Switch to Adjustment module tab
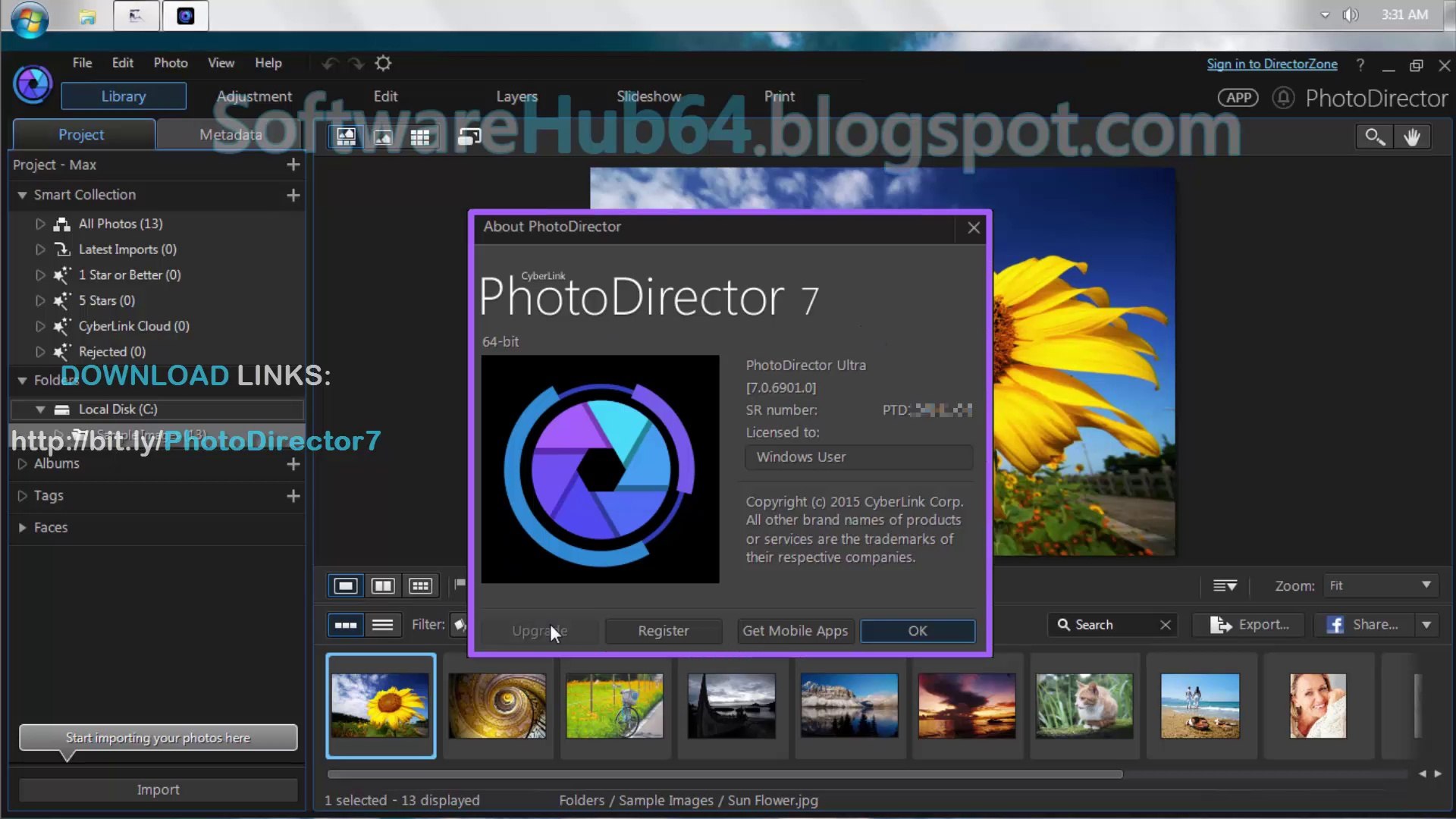1456x819 pixels. coord(254,96)
